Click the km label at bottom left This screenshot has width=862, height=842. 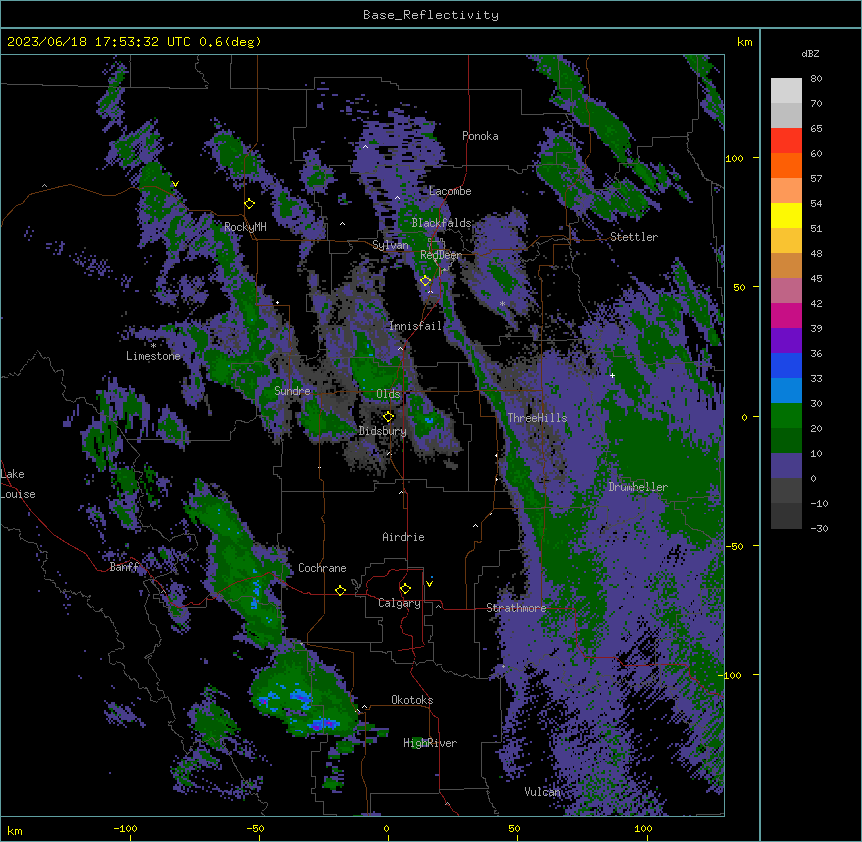[x=15, y=830]
